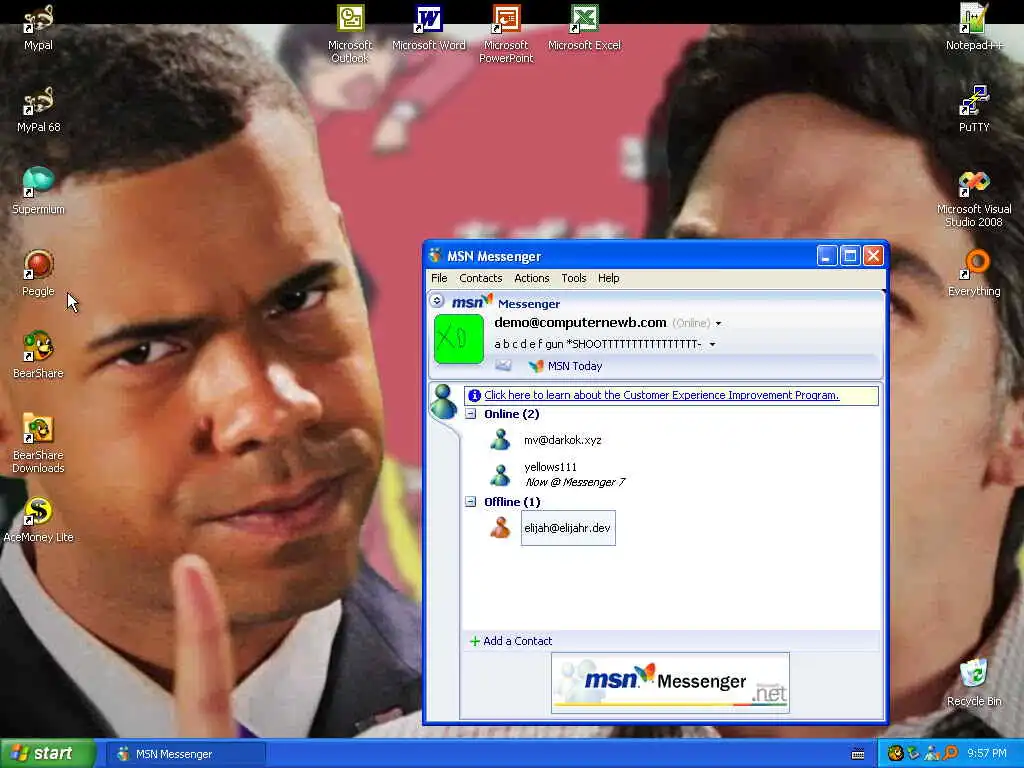Click the large contacts tab buddy icon

[443, 401]
